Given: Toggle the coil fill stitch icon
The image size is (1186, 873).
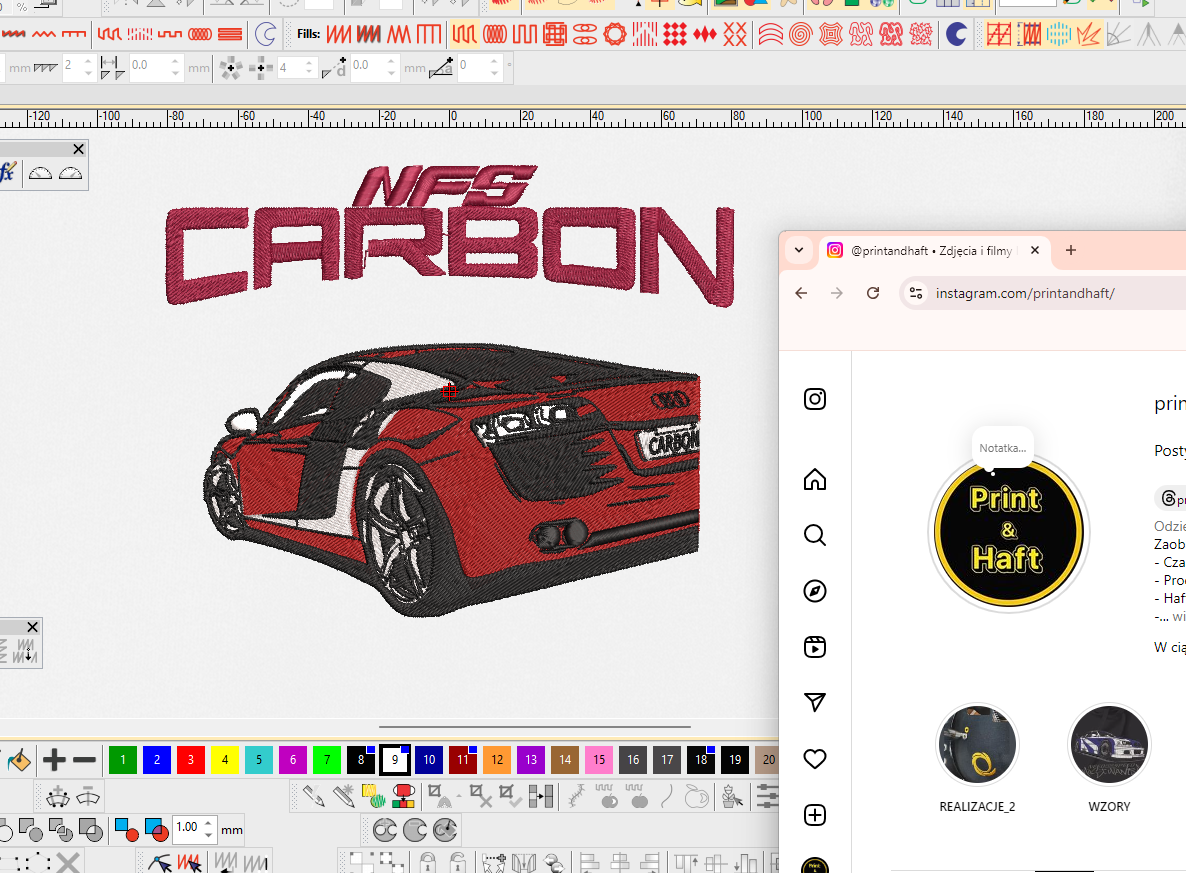Looking at the screenshot, I should tap(495, 34).
